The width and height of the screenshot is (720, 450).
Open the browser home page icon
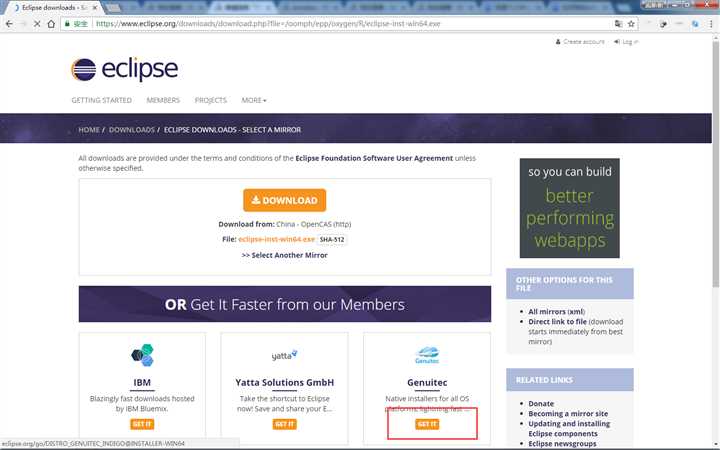[x=51, y=24]
